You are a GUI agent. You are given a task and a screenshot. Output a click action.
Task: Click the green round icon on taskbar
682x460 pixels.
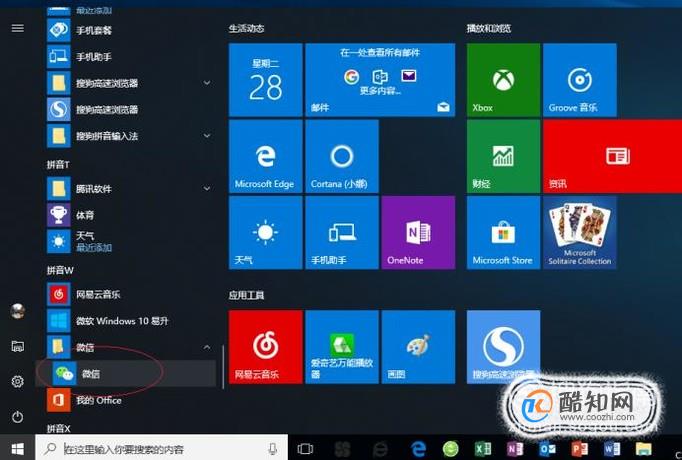(x=451, y=448)
